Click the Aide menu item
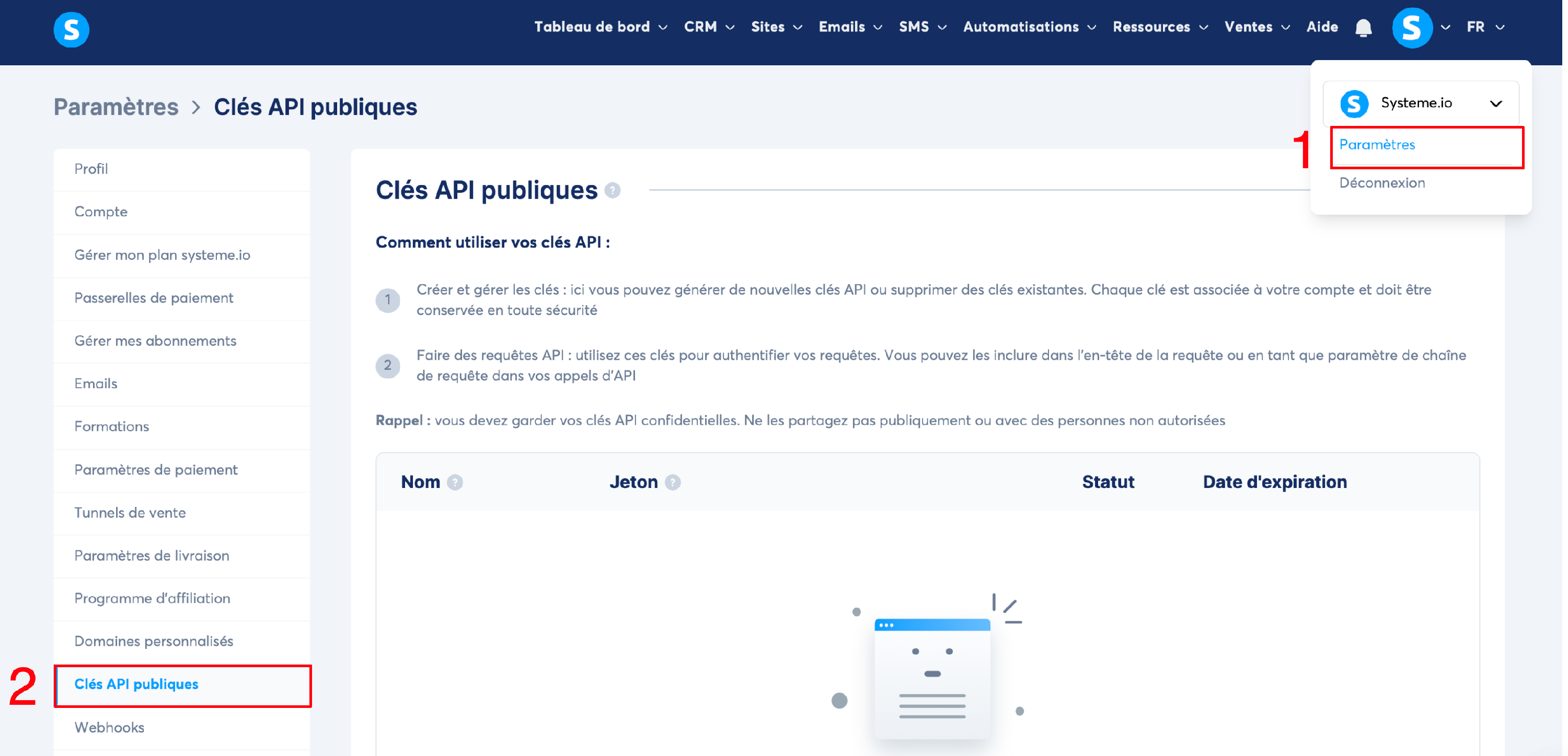 (x=1321, y=27)
